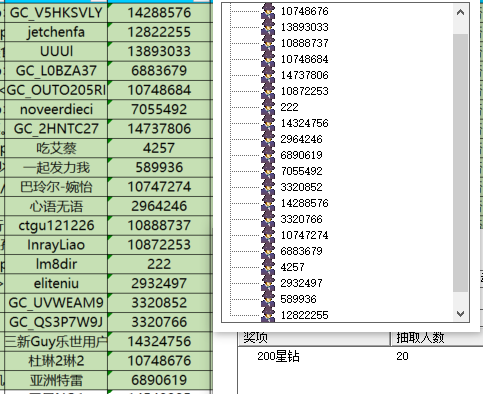Click the avatar icon beside 14737806
The image size is (483, 394).
point(268,75)
